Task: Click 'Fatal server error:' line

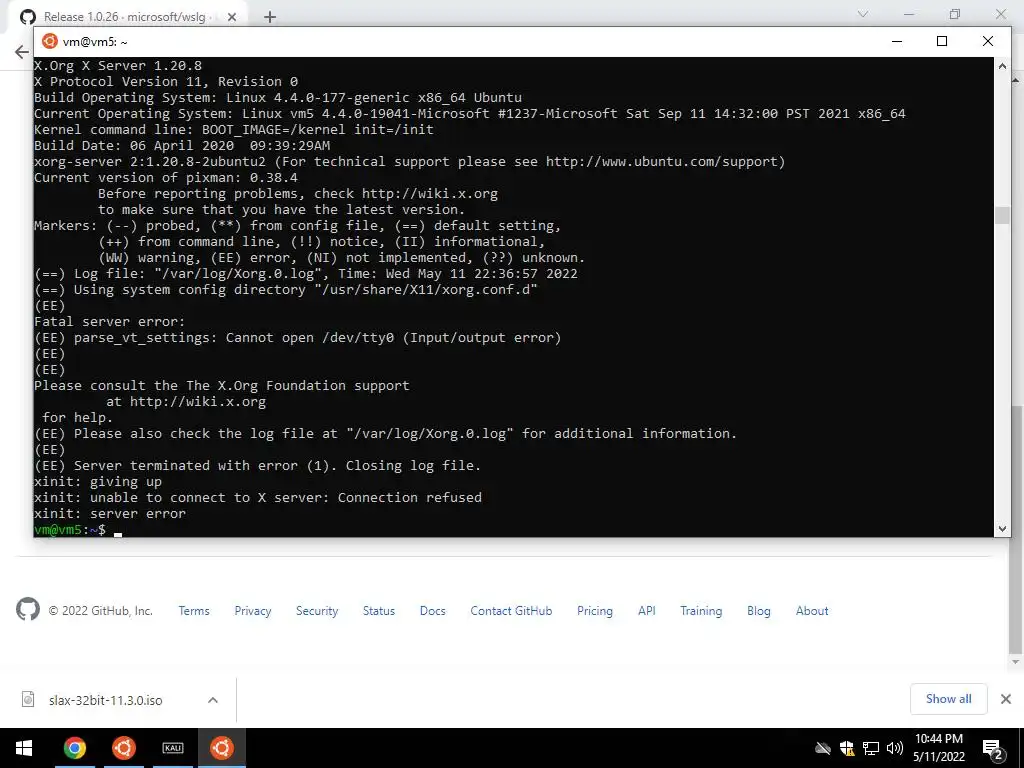Action: click(110, 322)
